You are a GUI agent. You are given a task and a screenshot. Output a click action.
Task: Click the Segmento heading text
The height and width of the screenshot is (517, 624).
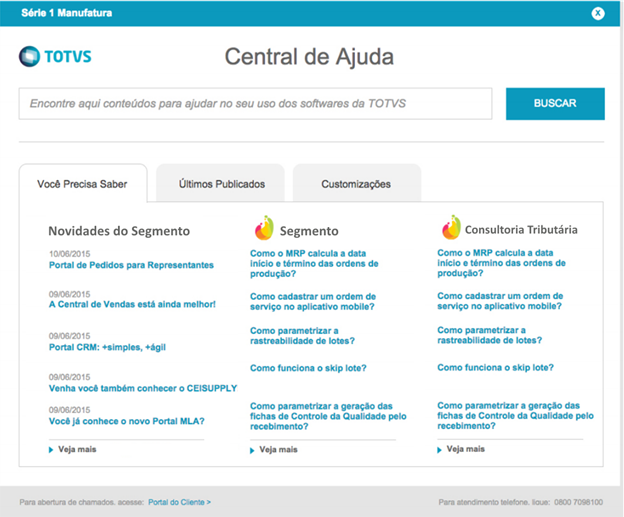coord(309,231)
